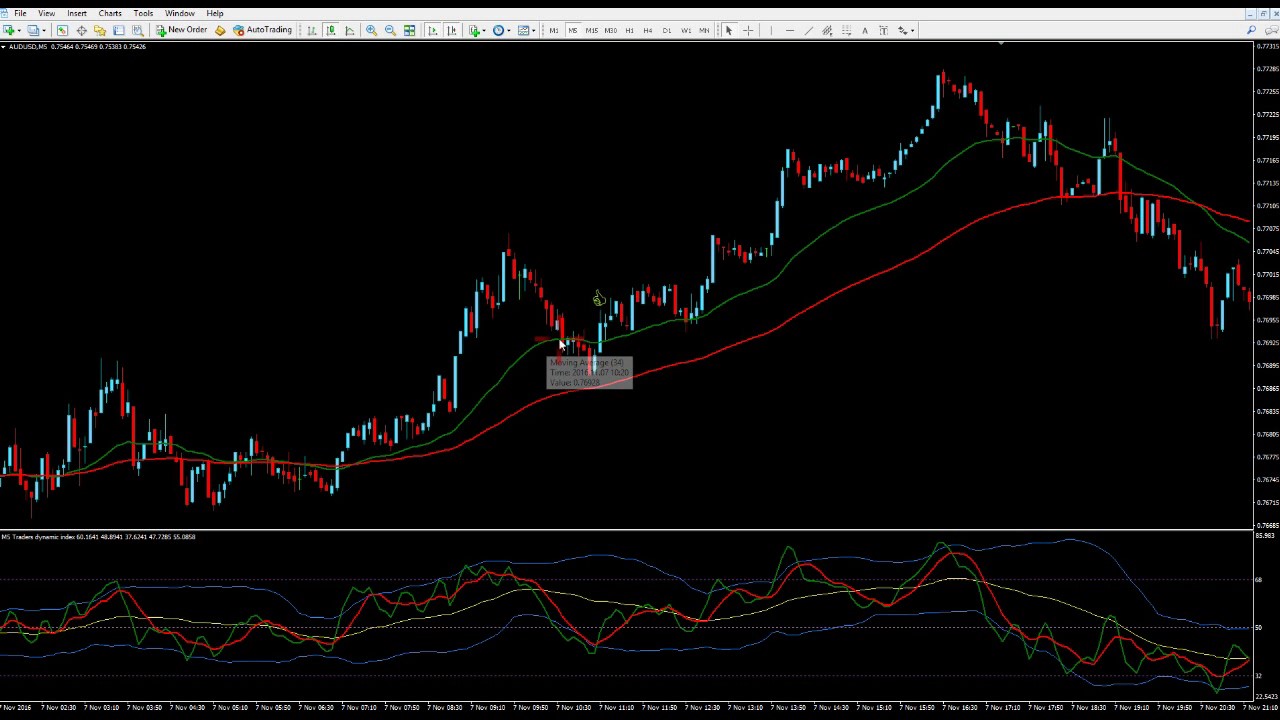
Task: Click the 68 level on indicator scale
Action: [1258, 580]
